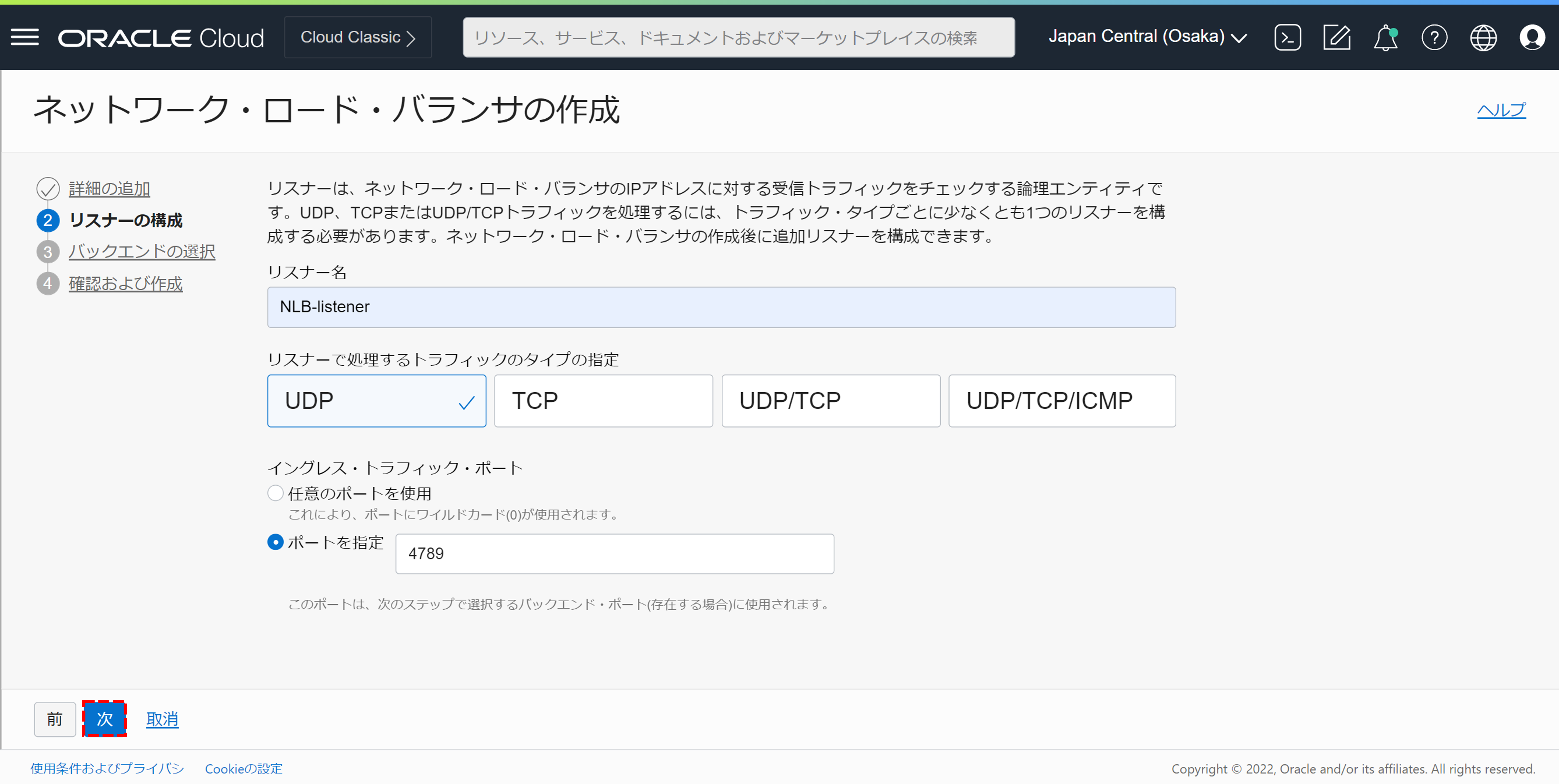The width and height of the screenshot is (1559, 784).
Task: Open the language globe icon
Action: coord(1483,38)
